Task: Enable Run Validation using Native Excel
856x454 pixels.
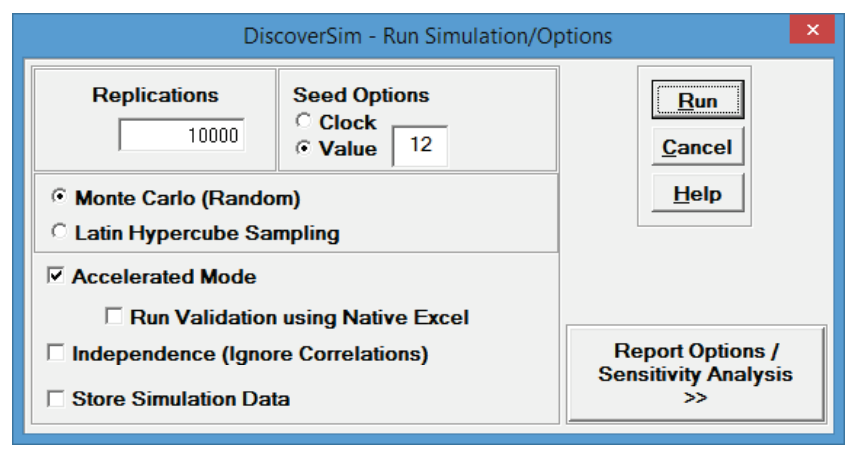Action: [x=114, y=317]
